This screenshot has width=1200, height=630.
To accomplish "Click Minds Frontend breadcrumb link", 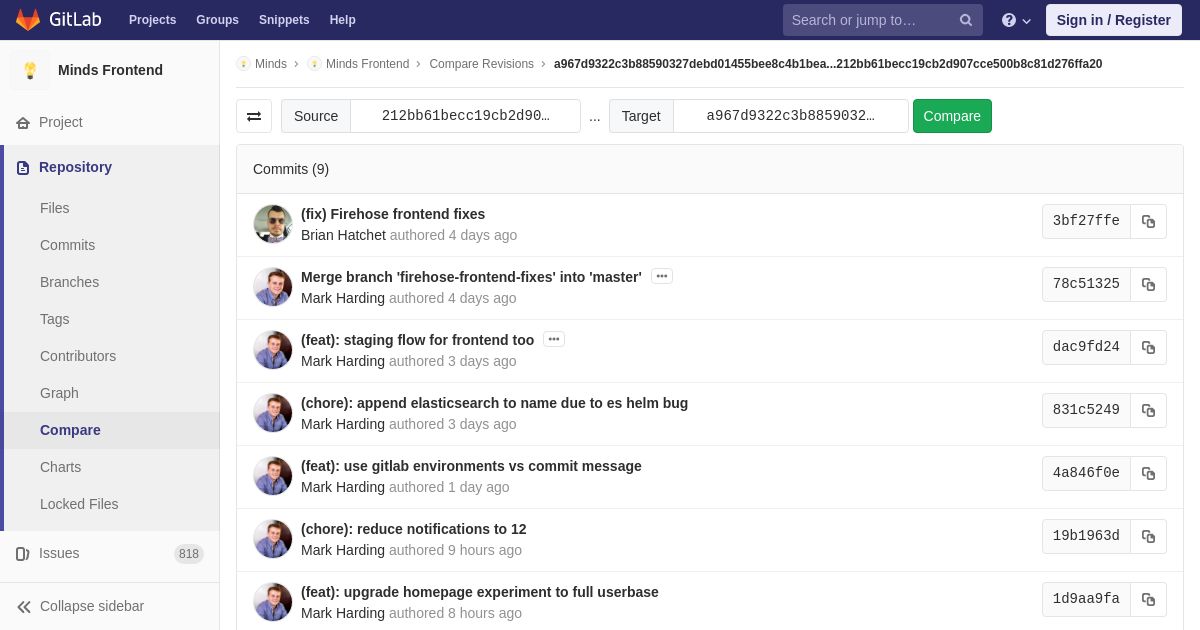I will (x=367, y=64).
